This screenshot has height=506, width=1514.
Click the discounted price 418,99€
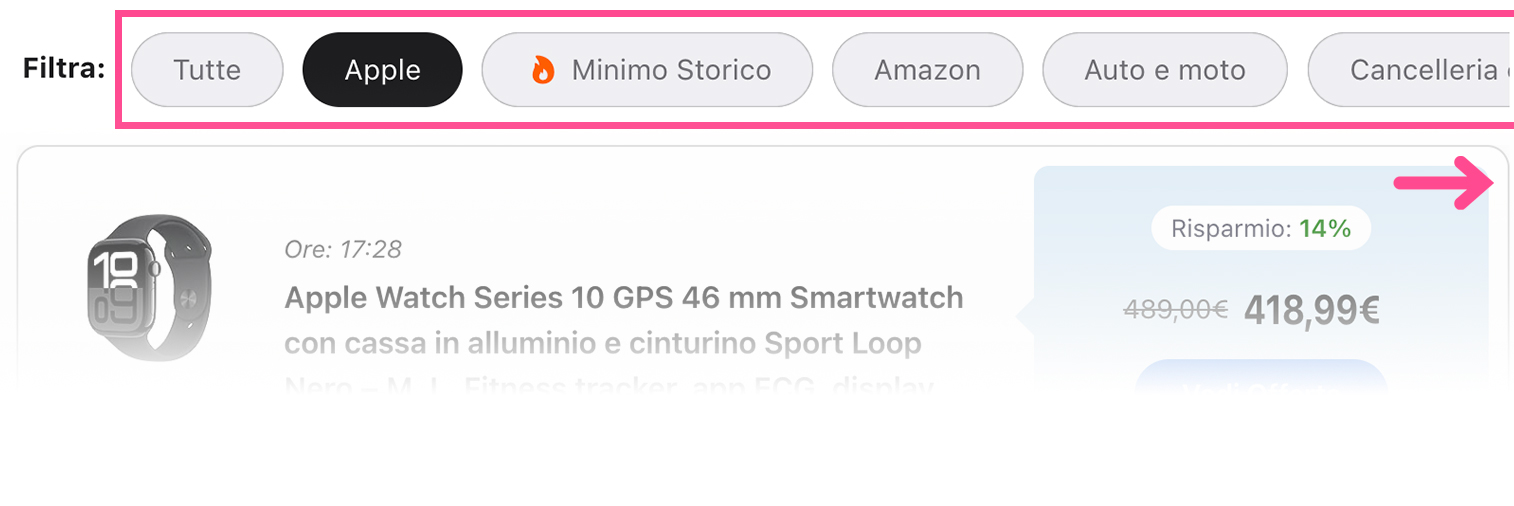coord(1312,312)
